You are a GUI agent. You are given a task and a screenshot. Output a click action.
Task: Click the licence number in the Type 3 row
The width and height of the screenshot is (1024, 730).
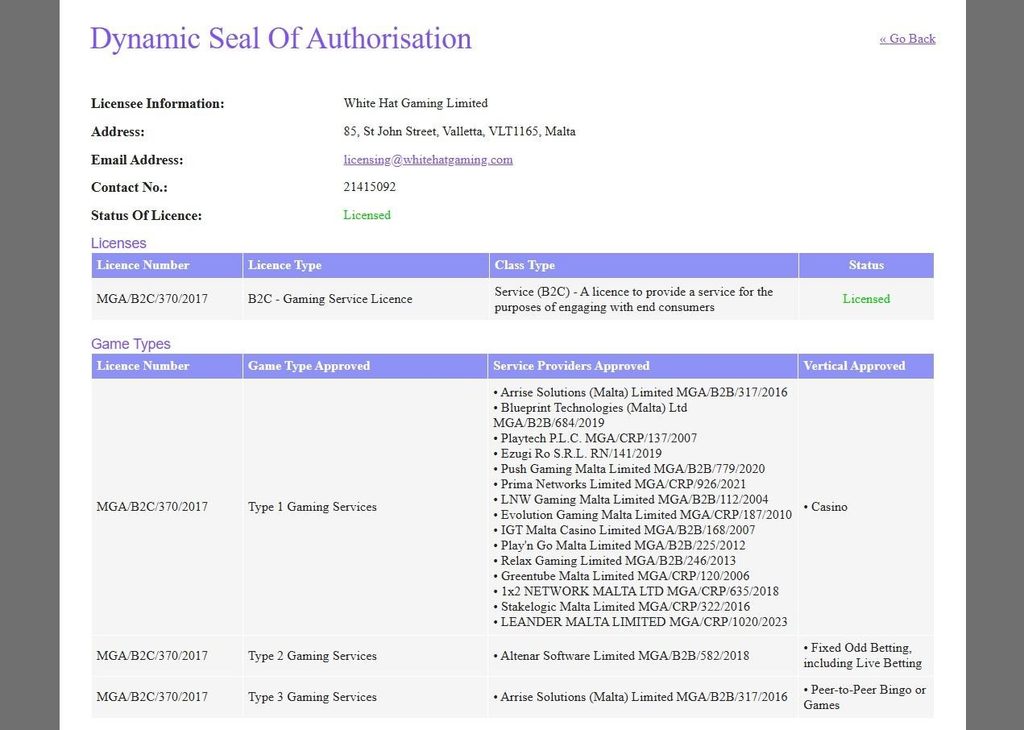coord(152,697)
